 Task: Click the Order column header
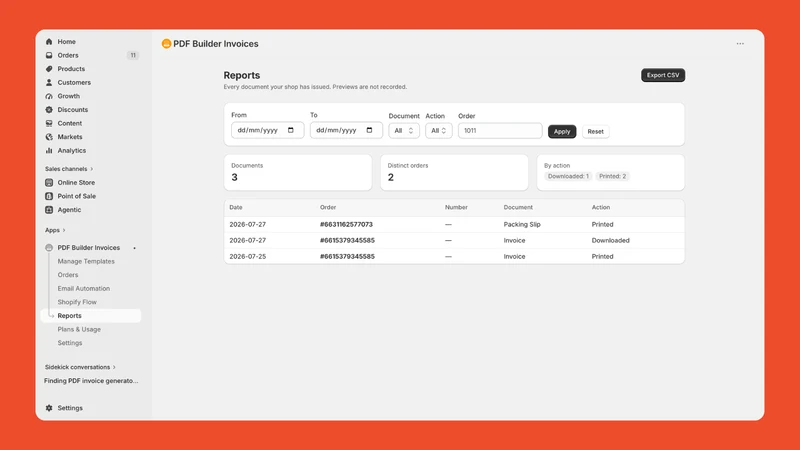(x=328, y=208)
